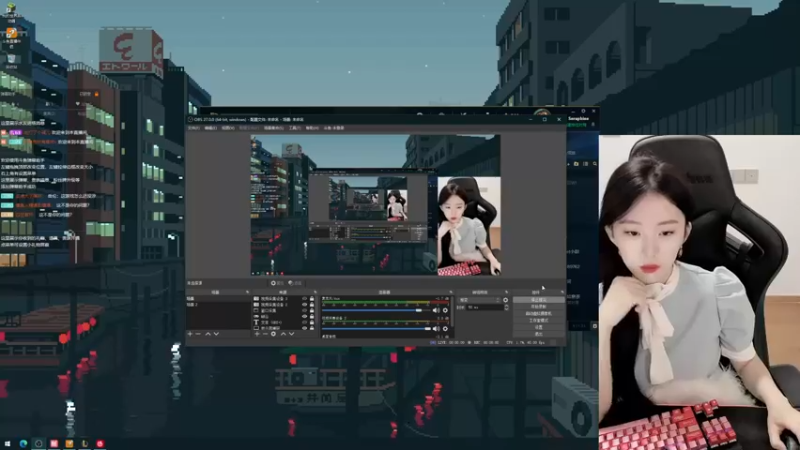Move the scene up in the Scenes panel

tap(208, 334)
